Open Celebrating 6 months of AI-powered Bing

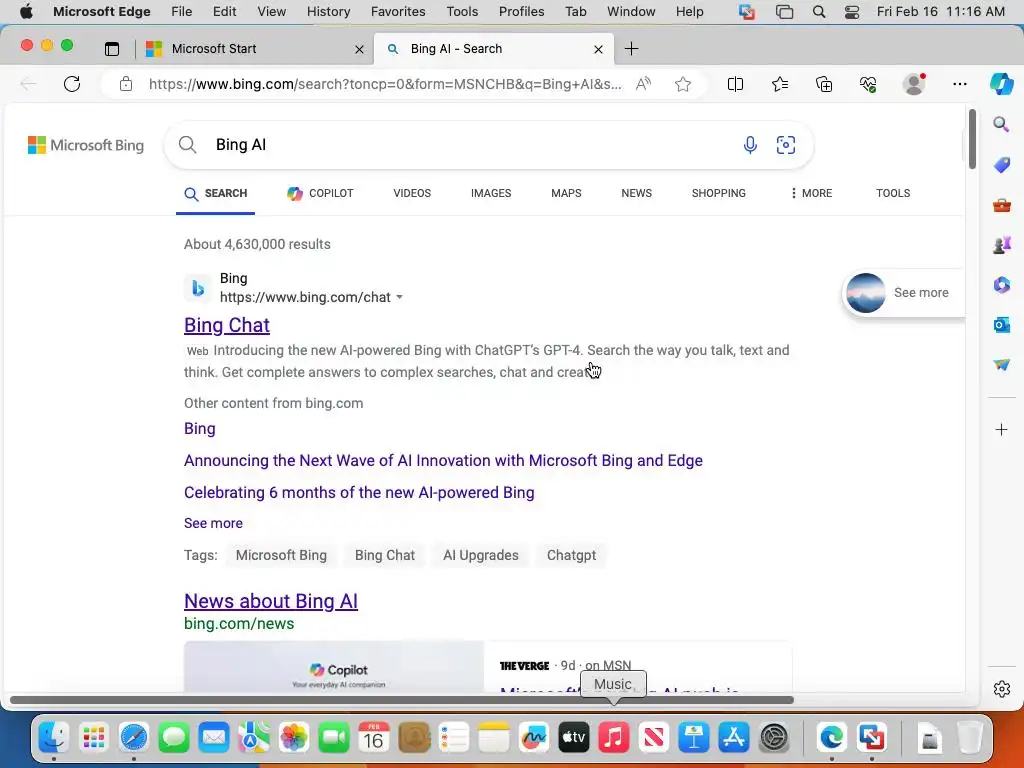pyautogui.click(x=359, y=492)
